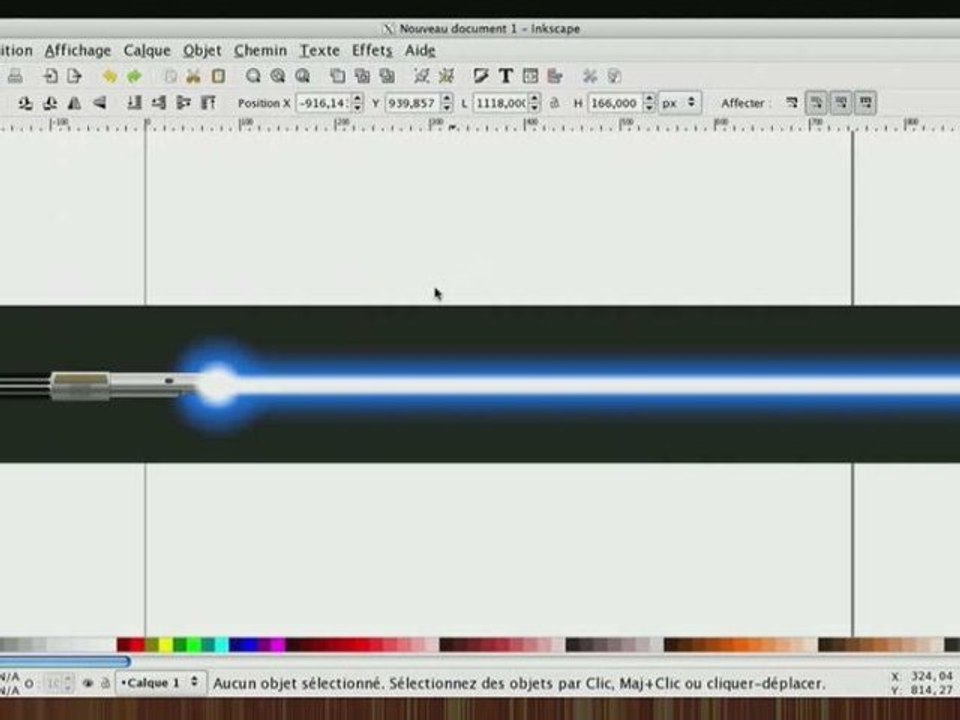Raise selection one step

183,103
